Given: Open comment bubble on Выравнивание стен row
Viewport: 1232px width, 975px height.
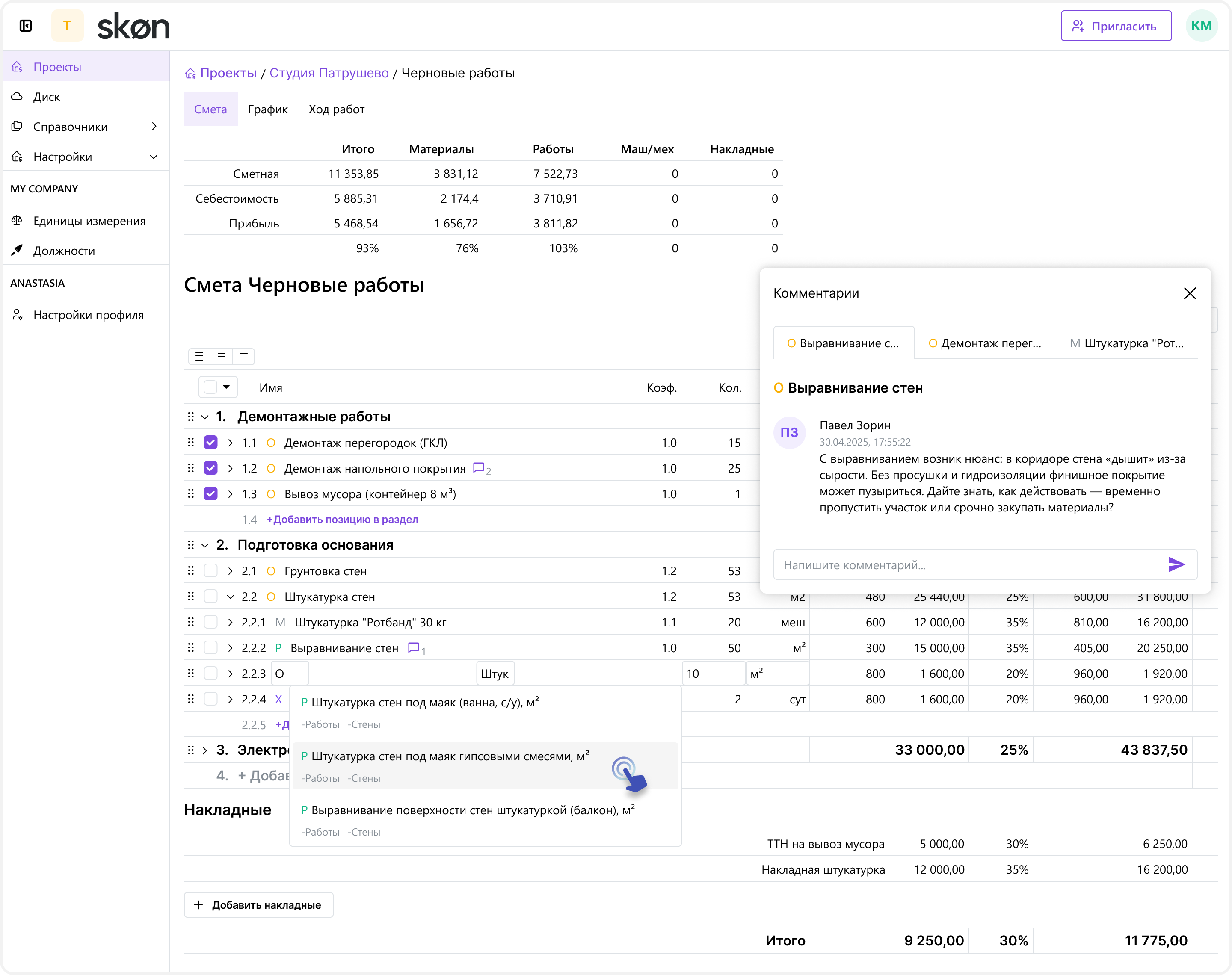Looking at the screenshot, I should point(414,647).
